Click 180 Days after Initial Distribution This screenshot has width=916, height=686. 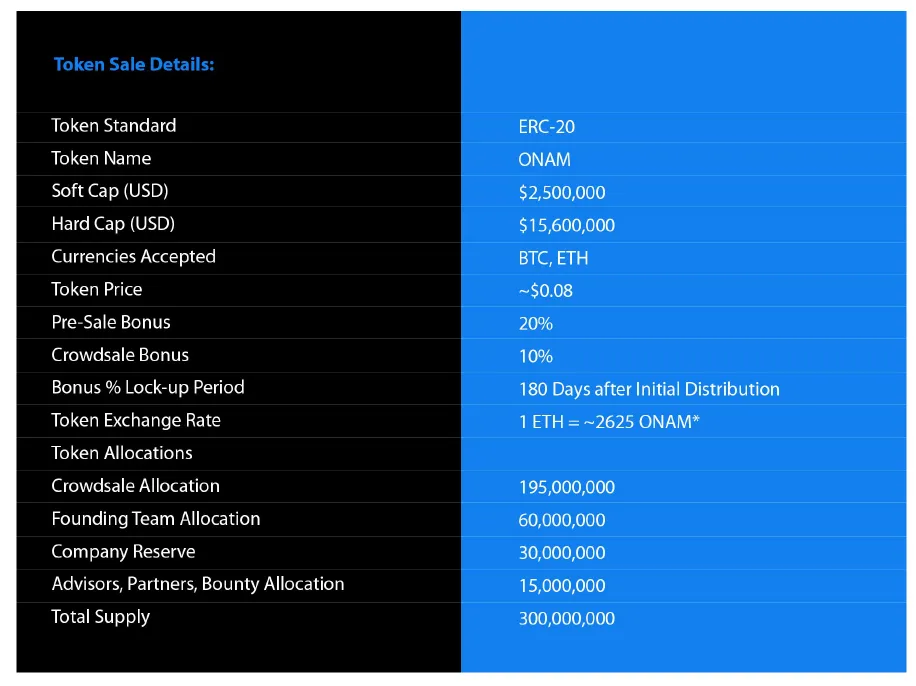coord(649,389)
